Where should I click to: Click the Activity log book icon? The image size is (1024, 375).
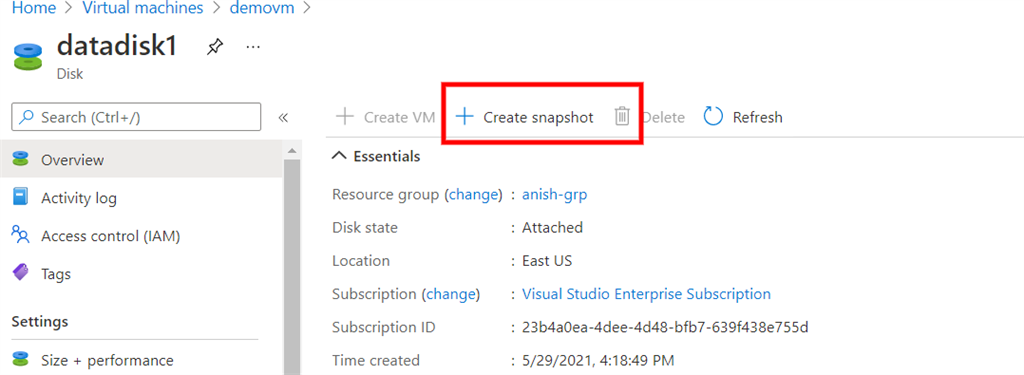tap(21, 197)
